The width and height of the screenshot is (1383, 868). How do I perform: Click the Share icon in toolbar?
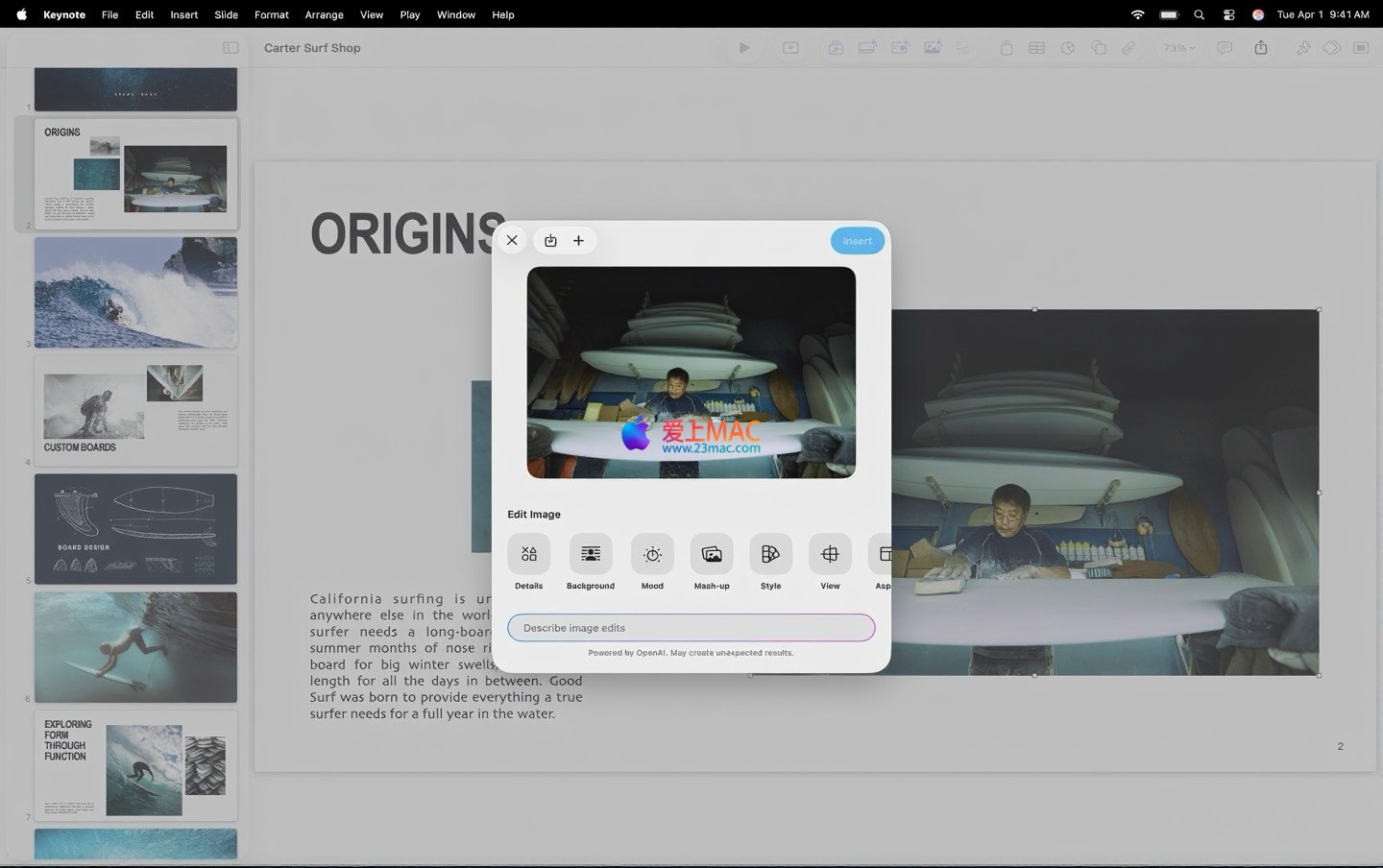coord(1260,48)
